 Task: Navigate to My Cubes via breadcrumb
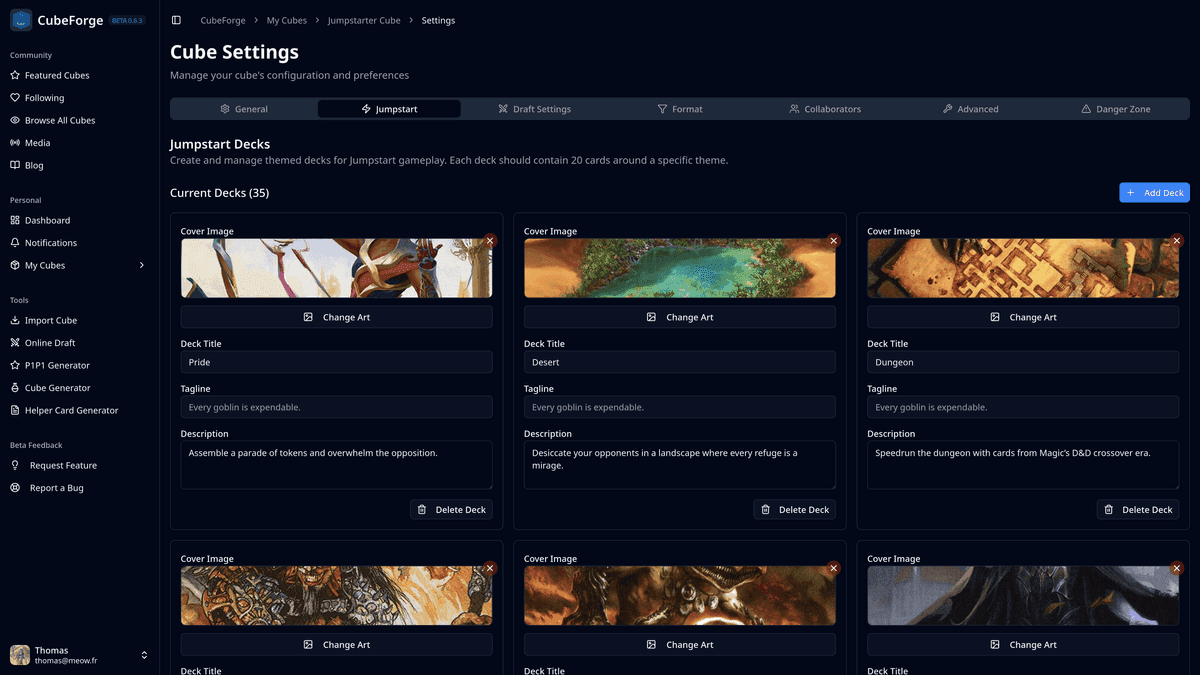click(286, 19)
